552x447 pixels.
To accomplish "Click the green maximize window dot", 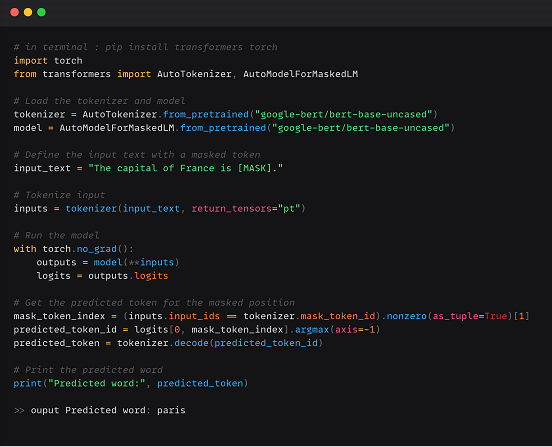I will click(42, 12).
